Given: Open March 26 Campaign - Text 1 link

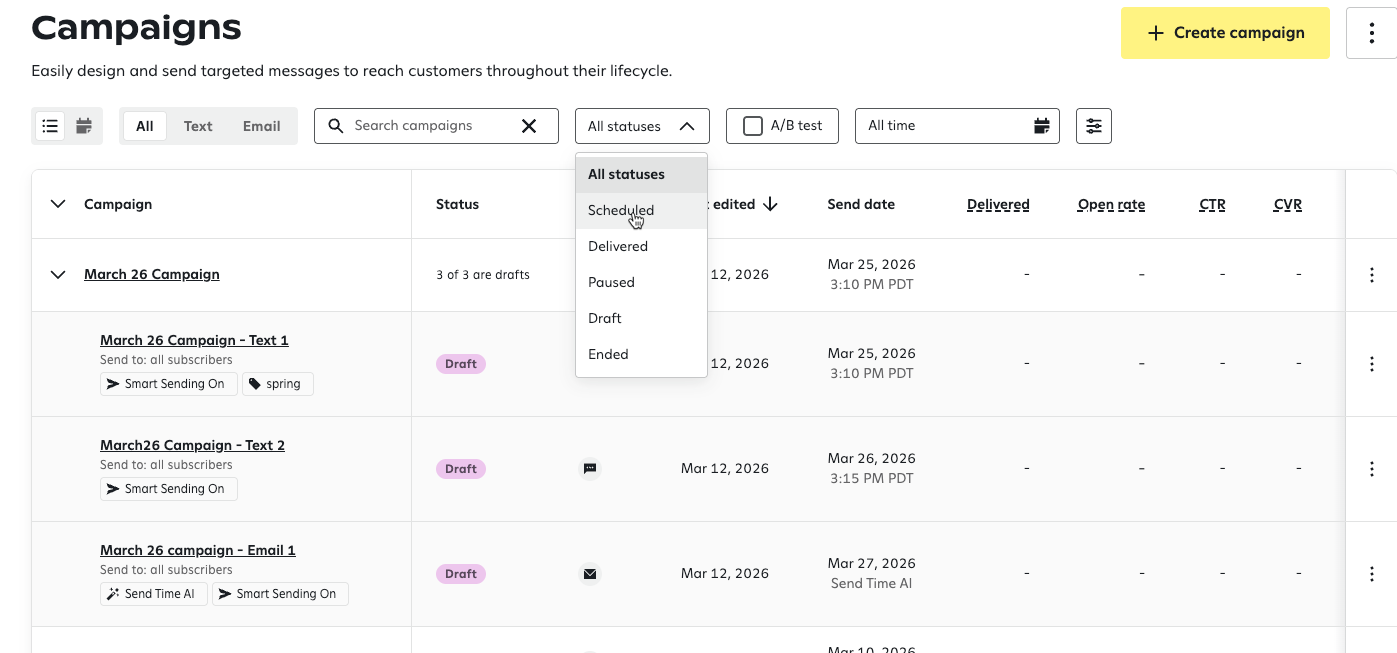Looking at the screenshot, I should pos(194,340).
